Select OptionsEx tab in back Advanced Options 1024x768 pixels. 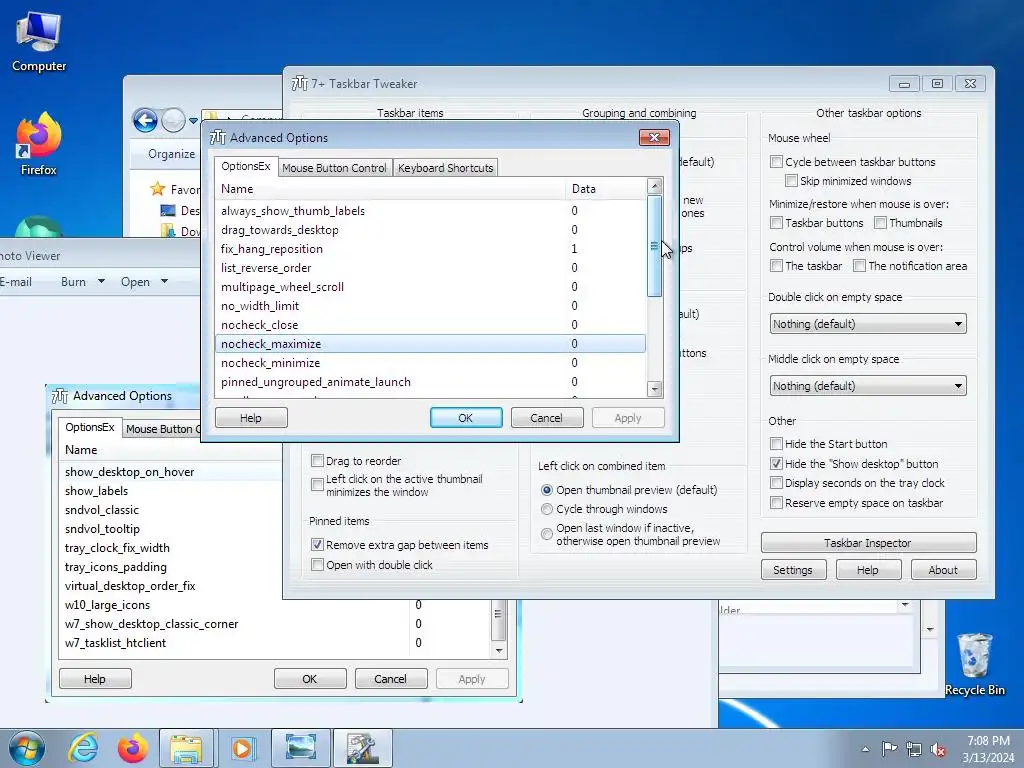89,427
